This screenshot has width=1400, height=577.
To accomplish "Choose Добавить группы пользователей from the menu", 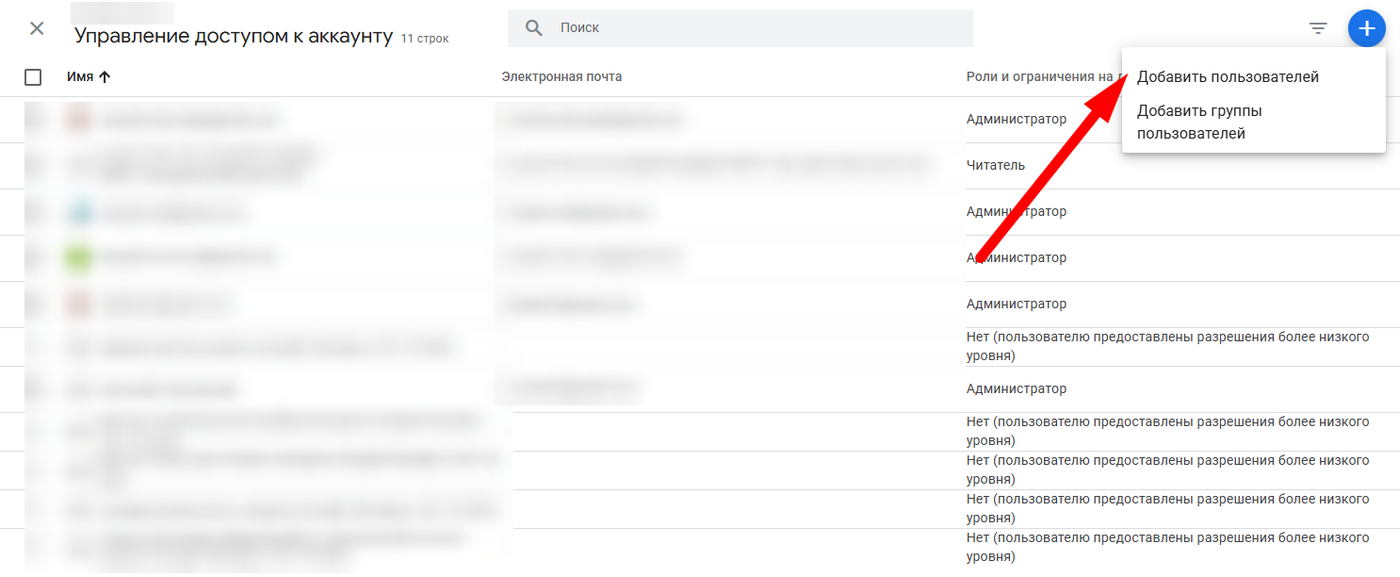I will coord(1199,122).
